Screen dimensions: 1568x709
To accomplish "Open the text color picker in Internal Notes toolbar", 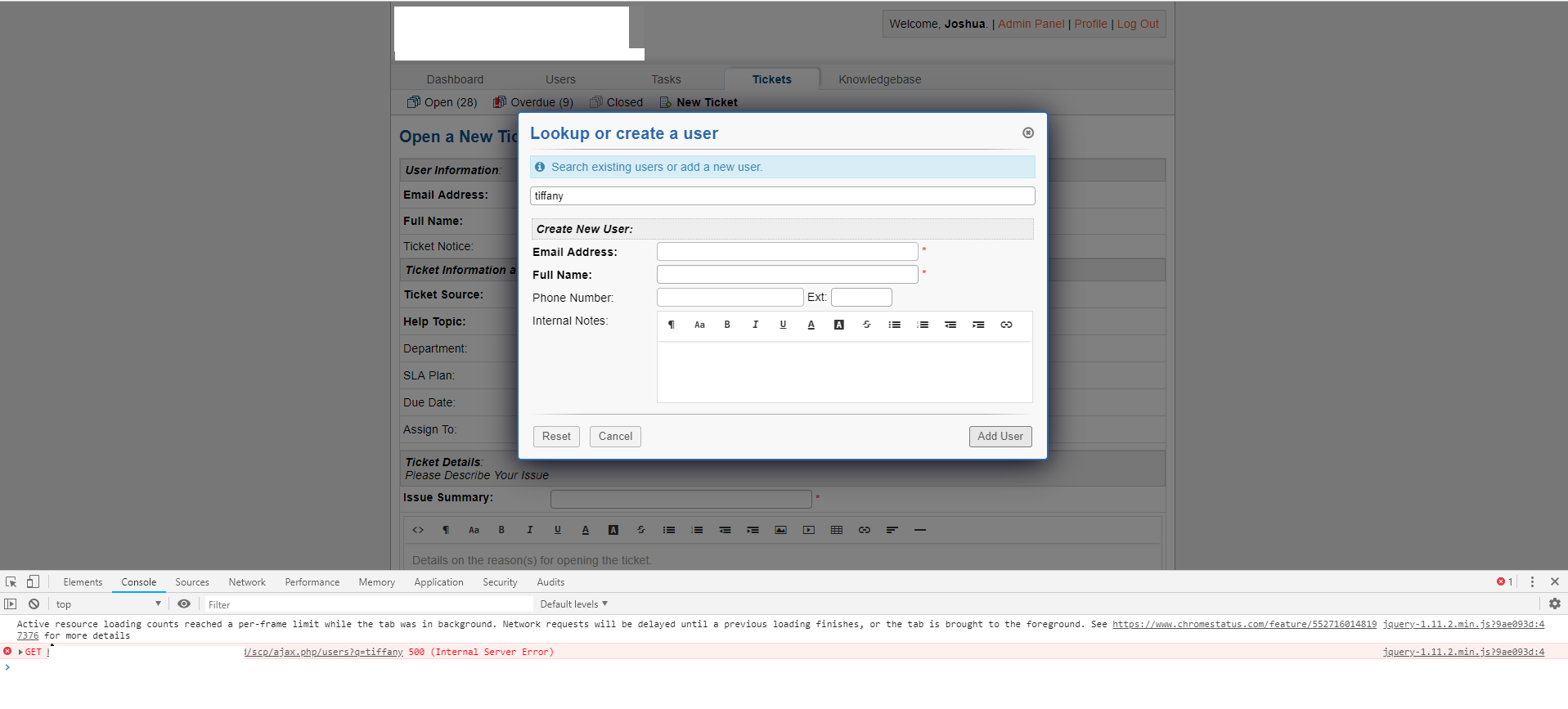I will [811, 325].
